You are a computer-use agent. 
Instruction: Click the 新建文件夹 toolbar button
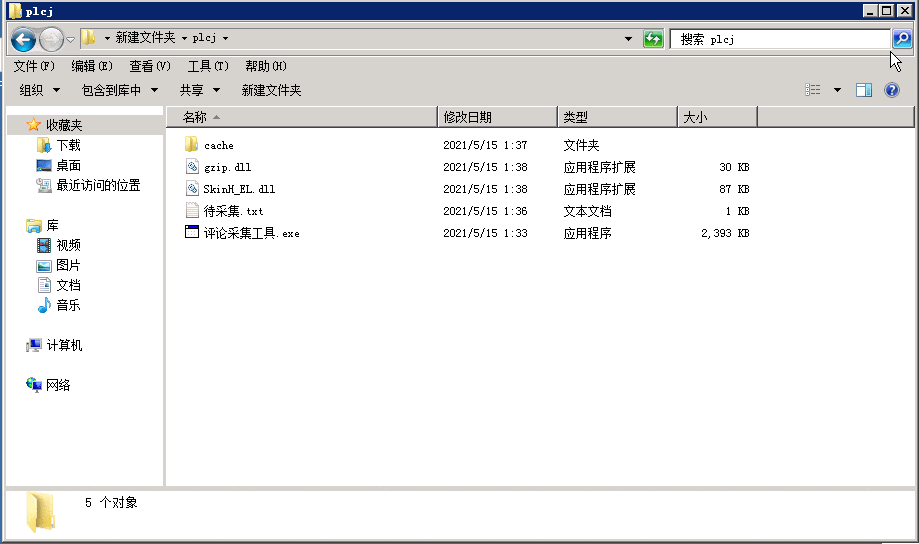pos(271,90)
